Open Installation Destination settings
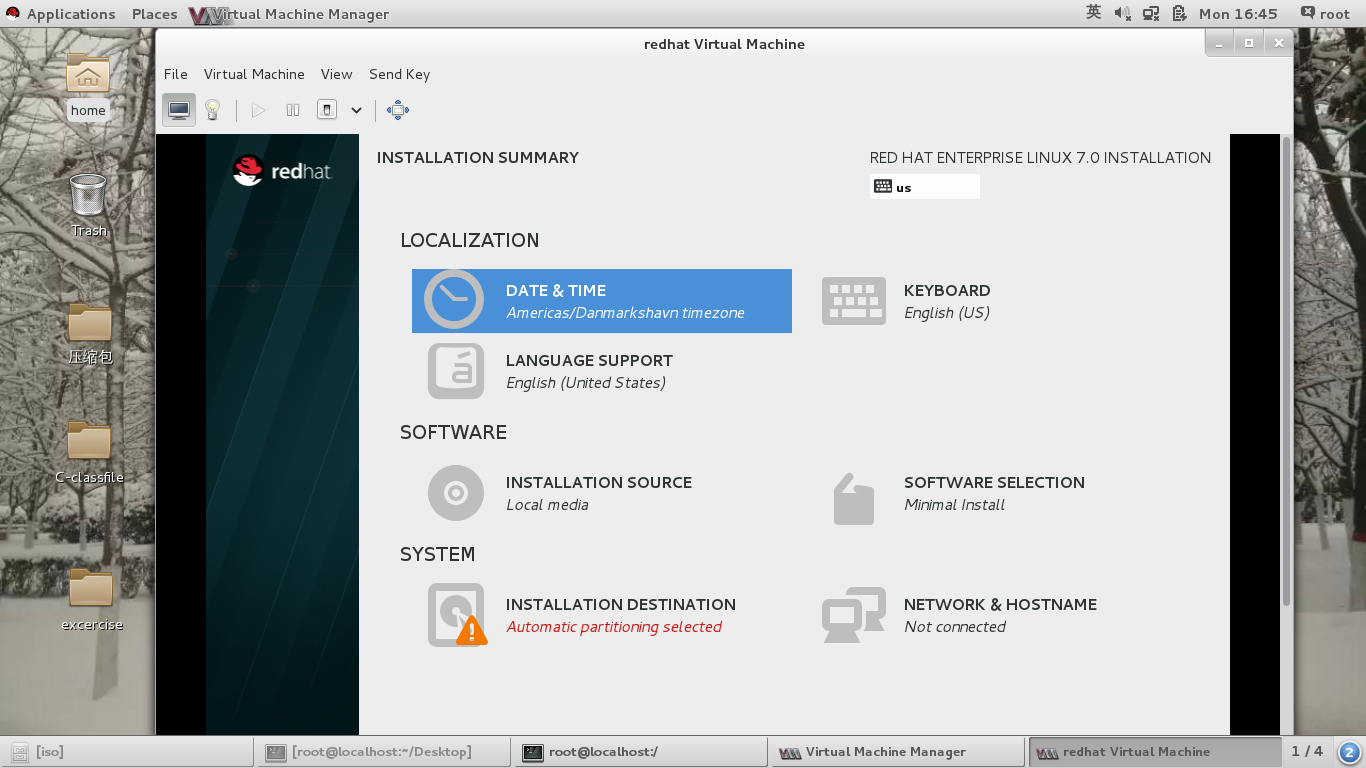1366x768 pixels. [x=621, y=615]
